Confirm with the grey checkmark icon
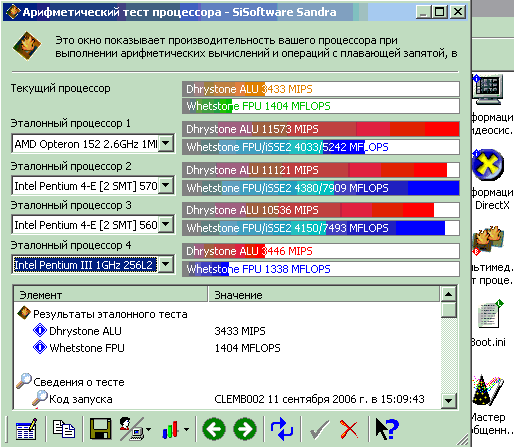The image size is (514, 448). (319, 429)
